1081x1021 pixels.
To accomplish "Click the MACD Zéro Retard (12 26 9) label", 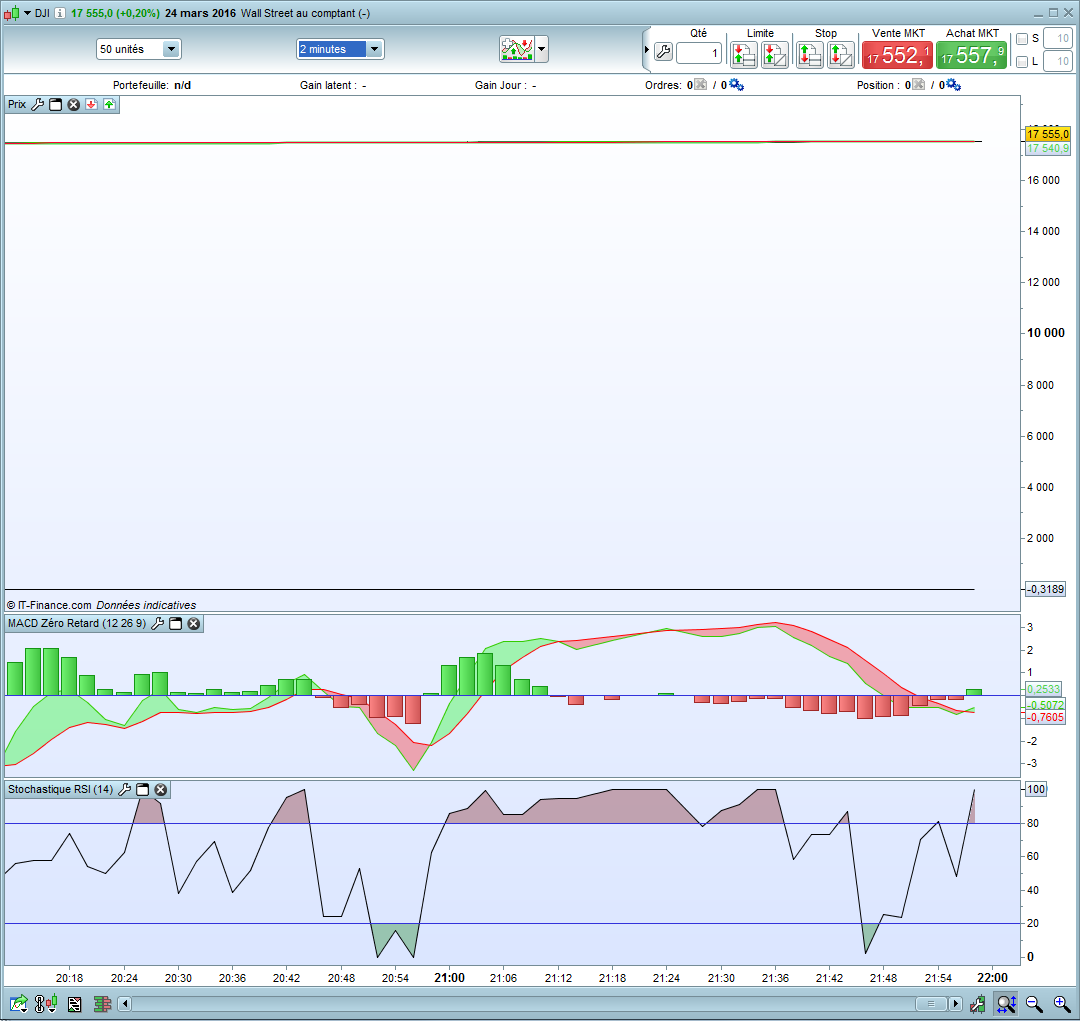I will pyautogui.click(x=77, y=624).
